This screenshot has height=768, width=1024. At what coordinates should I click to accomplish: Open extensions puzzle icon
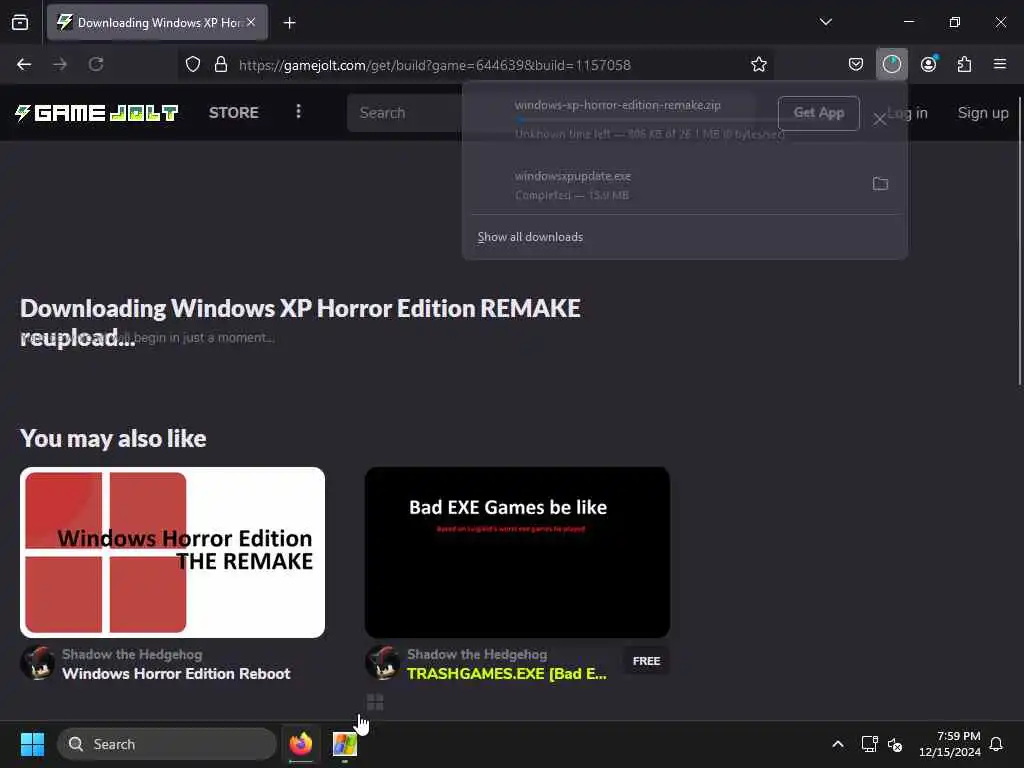coord(964,64)
